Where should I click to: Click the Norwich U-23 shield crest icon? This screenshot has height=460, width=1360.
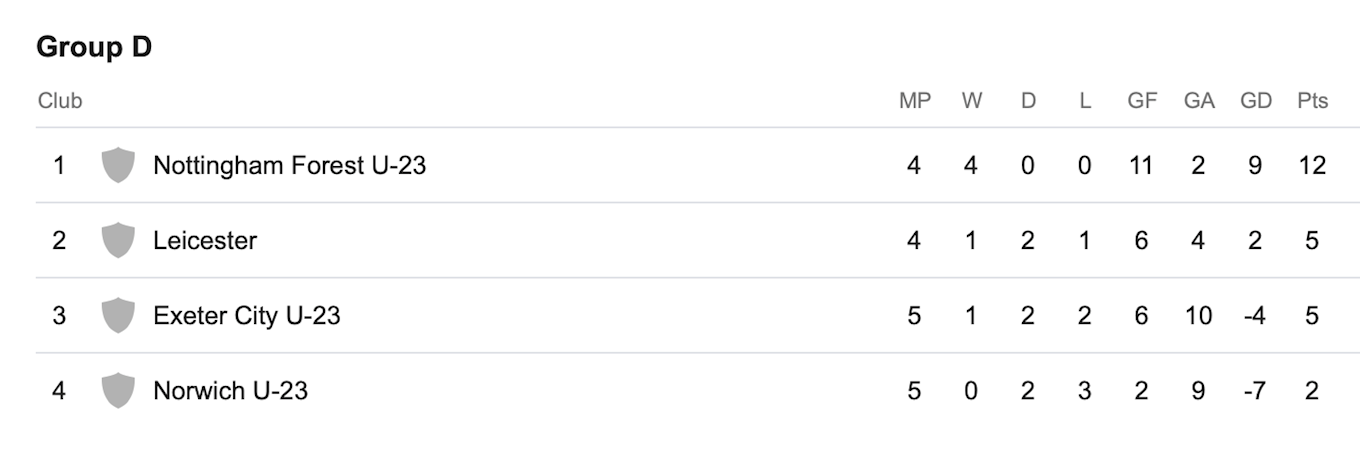(118, 390)
